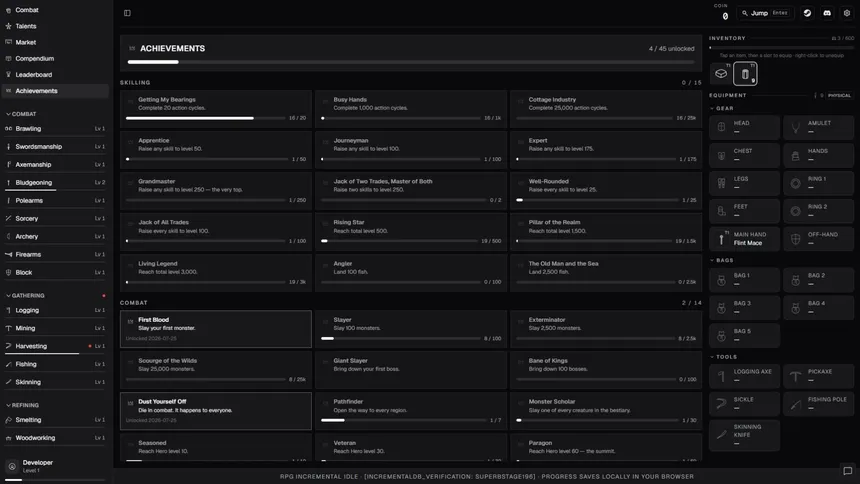The image size is (860, 484).
Task: Toggle the sidebar panel icon
Action: click(127, 13)
